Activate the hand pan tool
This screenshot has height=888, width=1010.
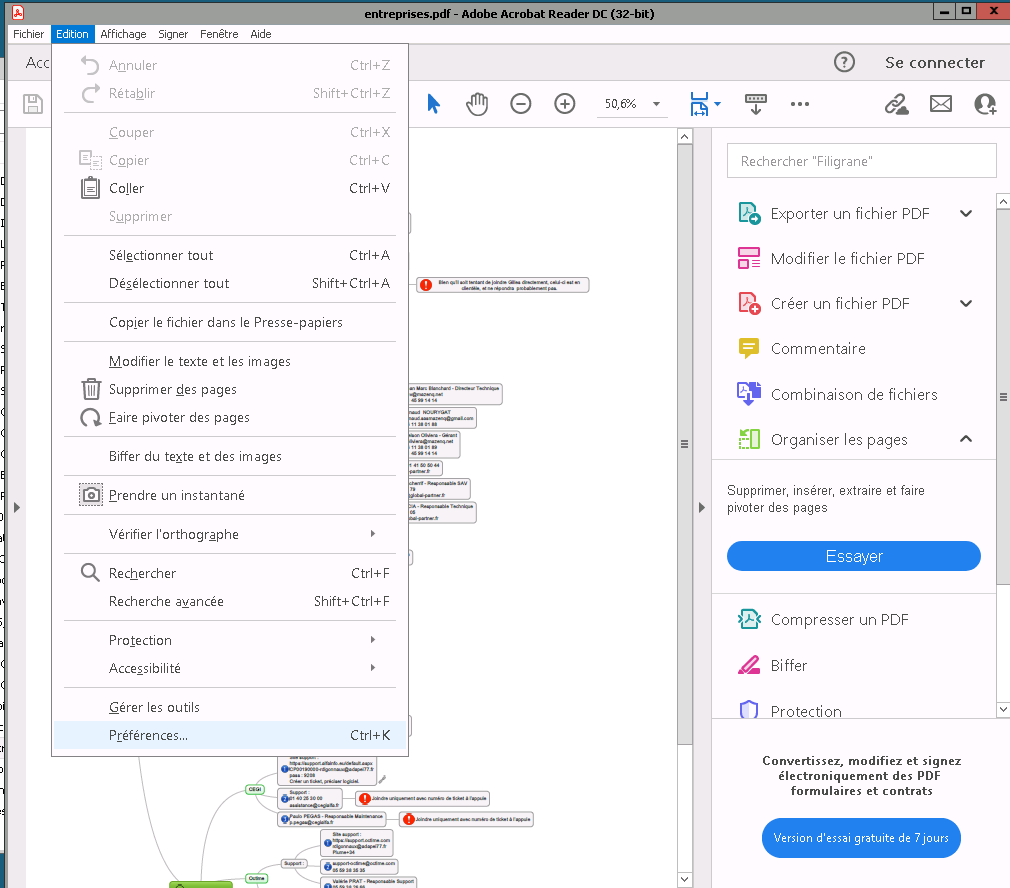click(477, 104)
